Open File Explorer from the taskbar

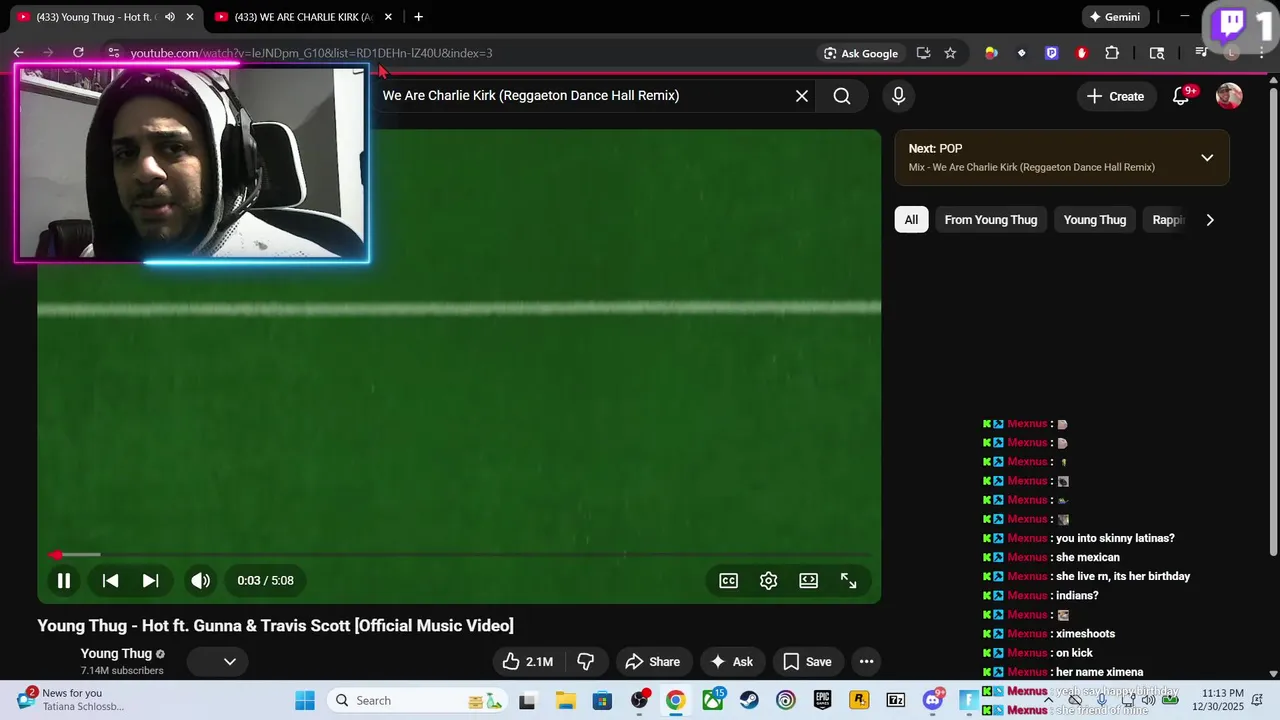[x=565, y=700]
